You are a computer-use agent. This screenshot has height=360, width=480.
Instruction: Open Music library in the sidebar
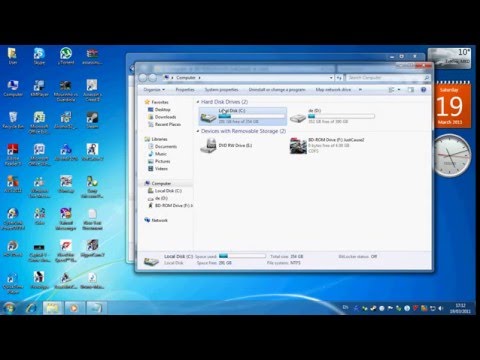point(157,154)
